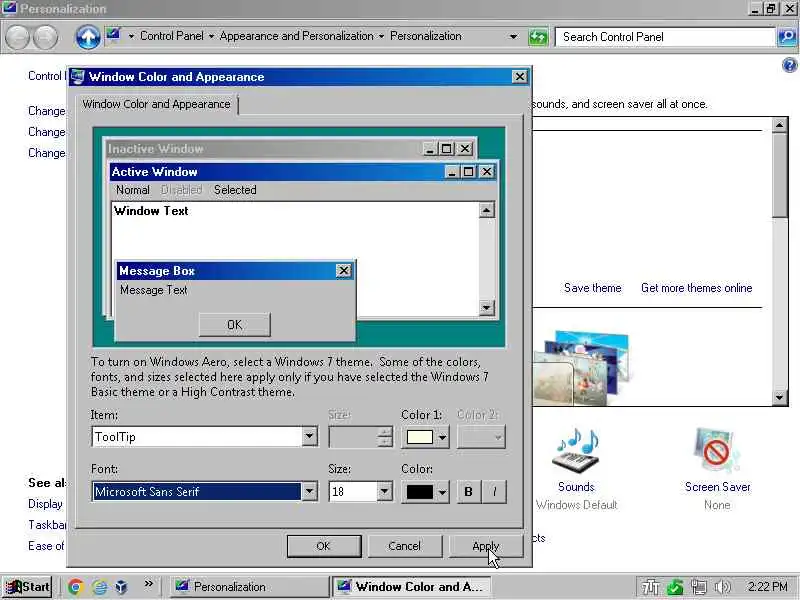Open Internet Explorer from quick launch
800x600 pixels.
pos(99,587)
